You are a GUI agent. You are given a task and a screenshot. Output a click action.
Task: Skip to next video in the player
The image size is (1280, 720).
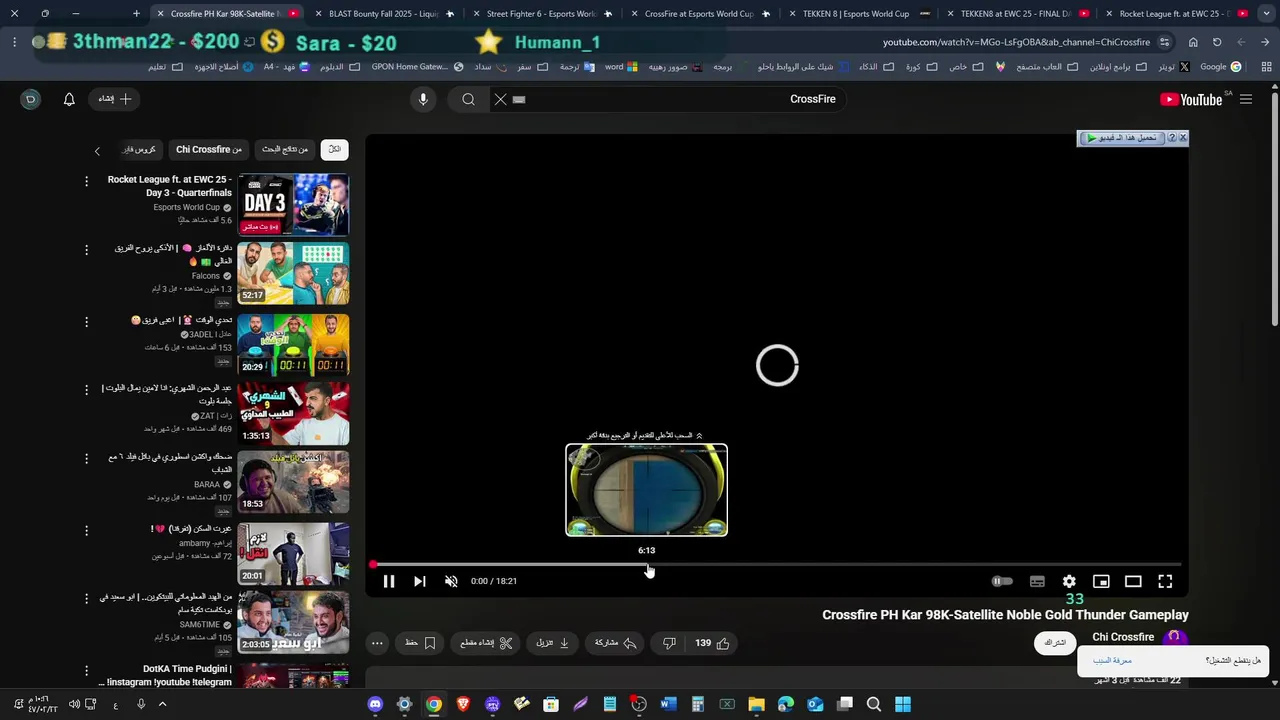point(420,581)
